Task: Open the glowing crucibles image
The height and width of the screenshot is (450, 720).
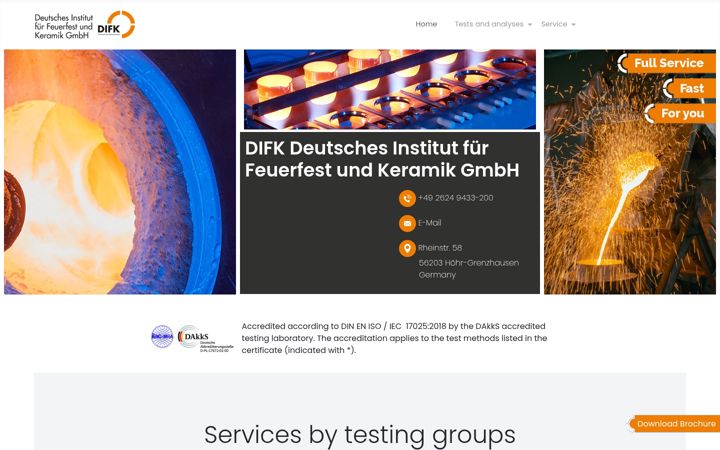Action: [x=390, y=89]
